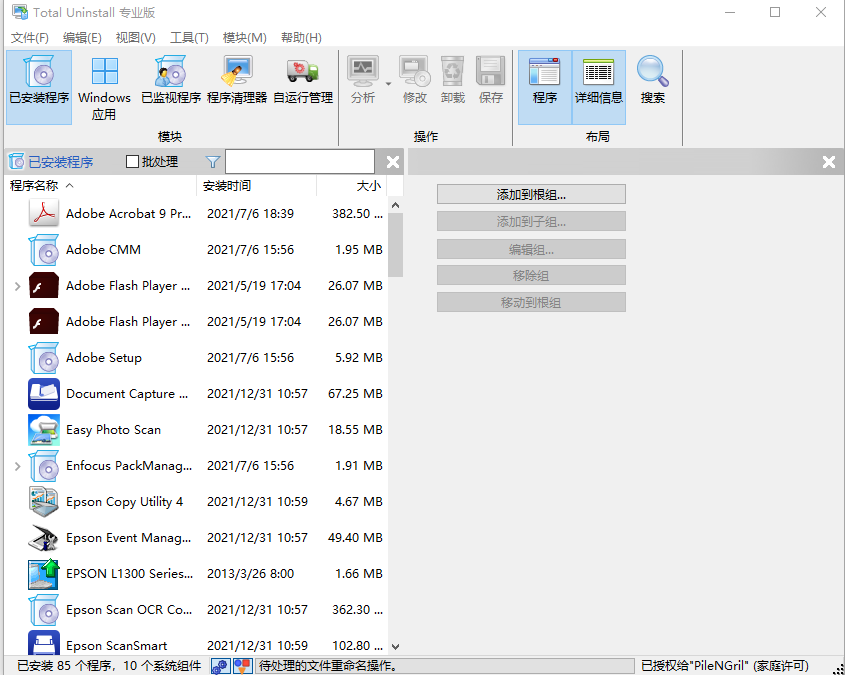Screen dimensions: 845x675
Task: Click the 修改 toolbar button
Action: pyautogui.click(x=414, y=80)
